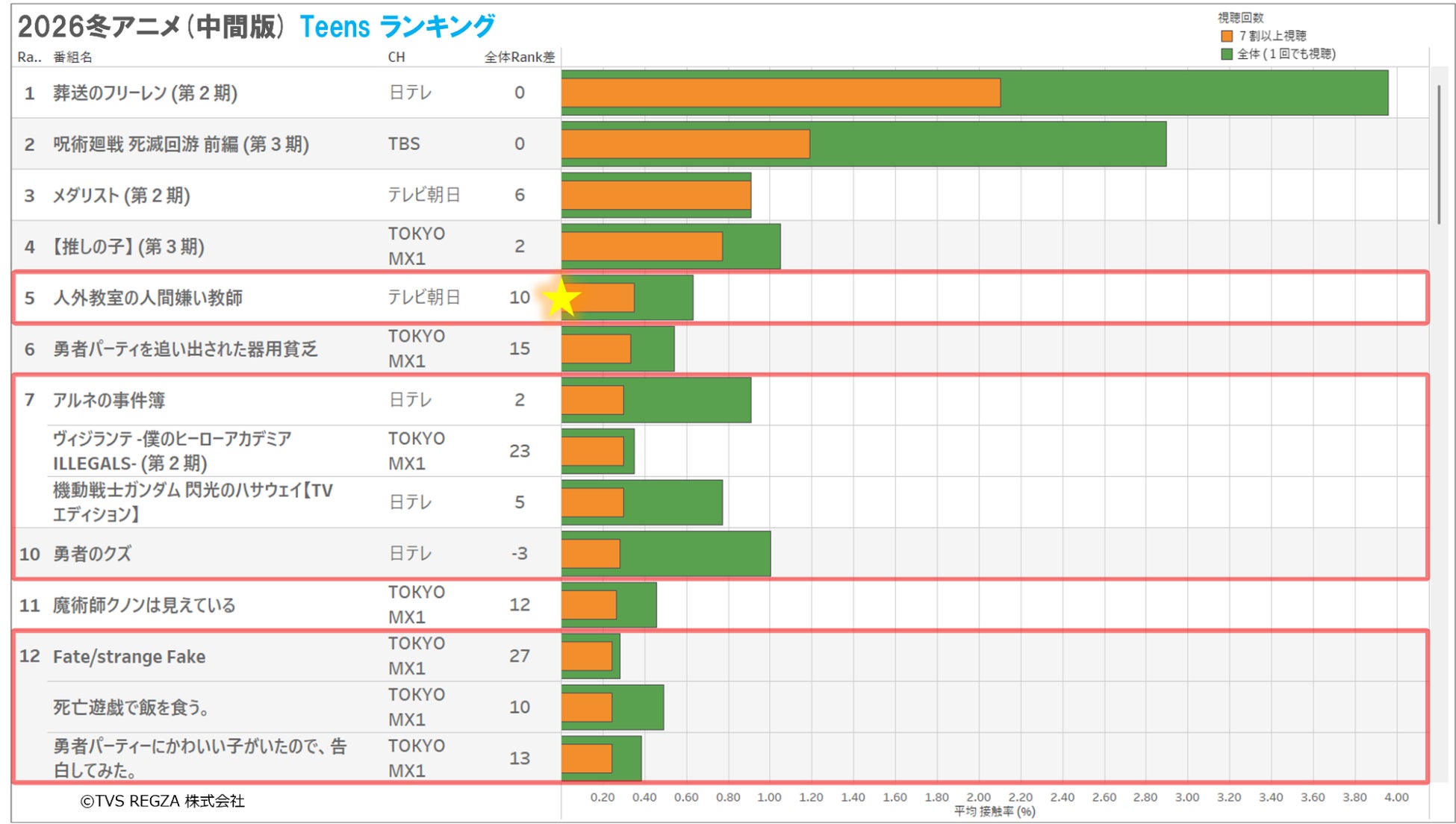Click the 平均接触率 (%) axis label

click(x=994, y=811)
